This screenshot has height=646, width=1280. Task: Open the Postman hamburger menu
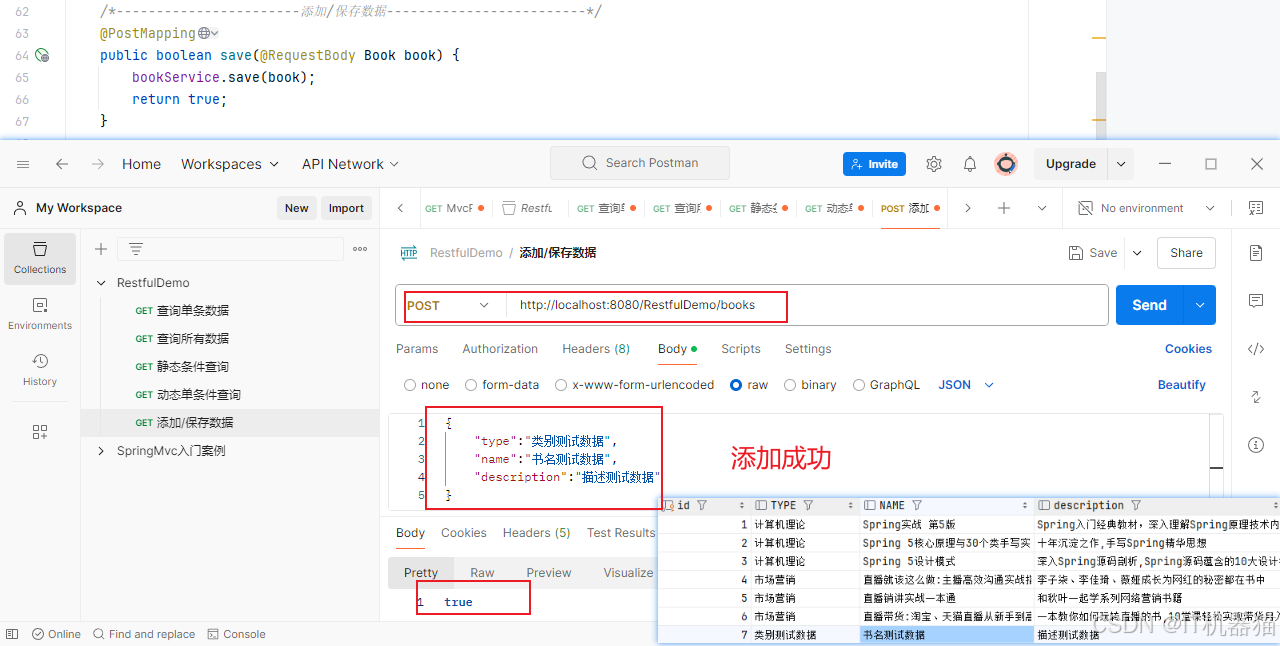click(x=23, y=164)
